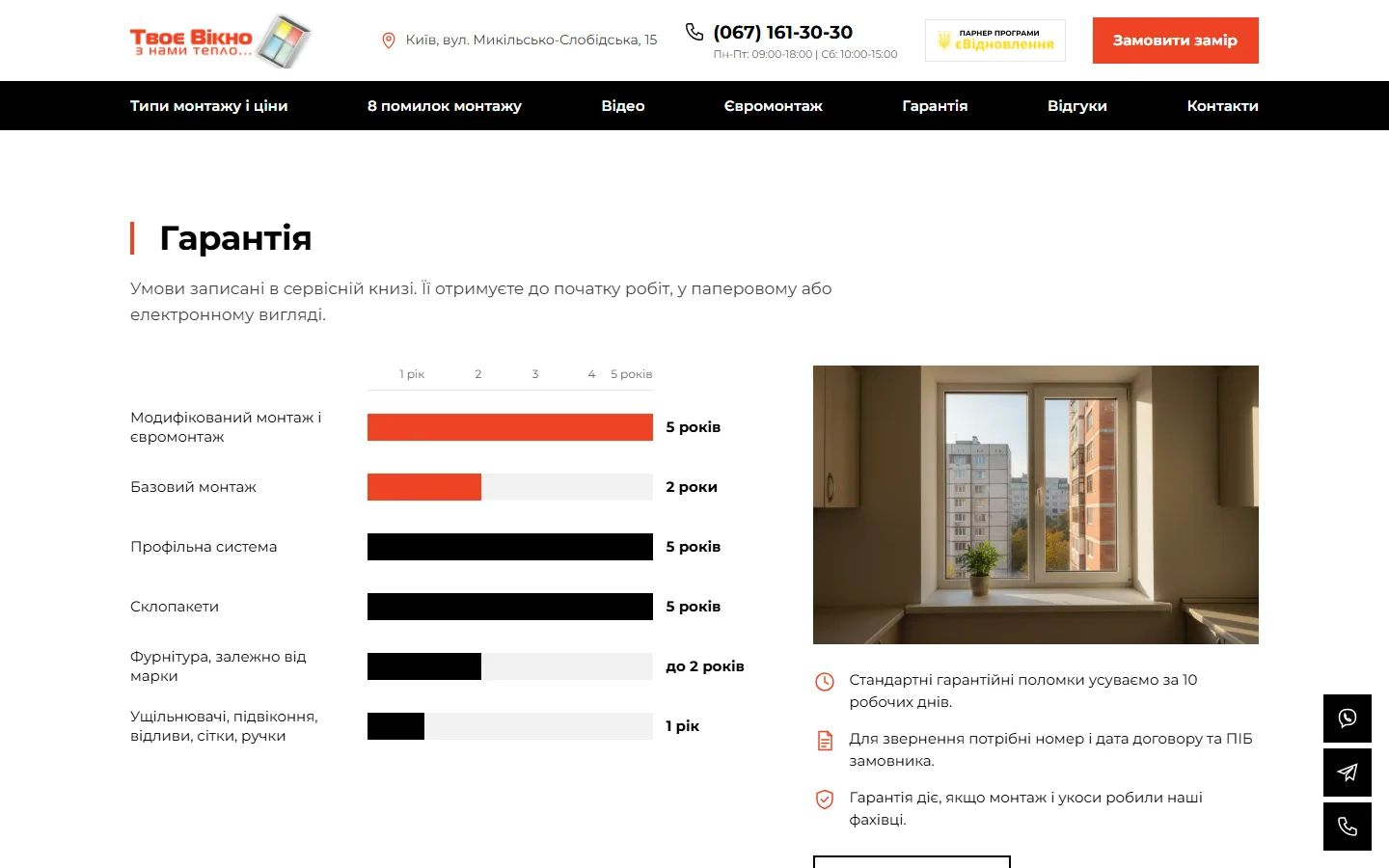Click the Гарантія section heading
1389x868 pixels.
point(235,238)
